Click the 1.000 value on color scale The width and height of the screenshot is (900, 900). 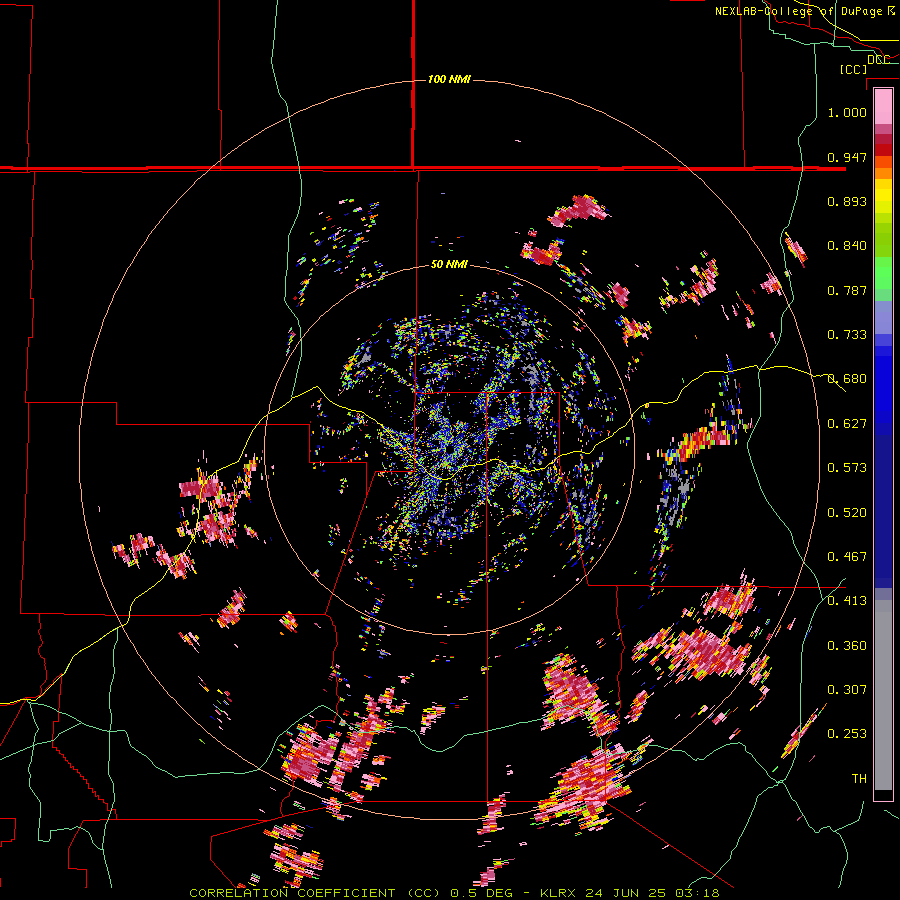coord(847,112)
